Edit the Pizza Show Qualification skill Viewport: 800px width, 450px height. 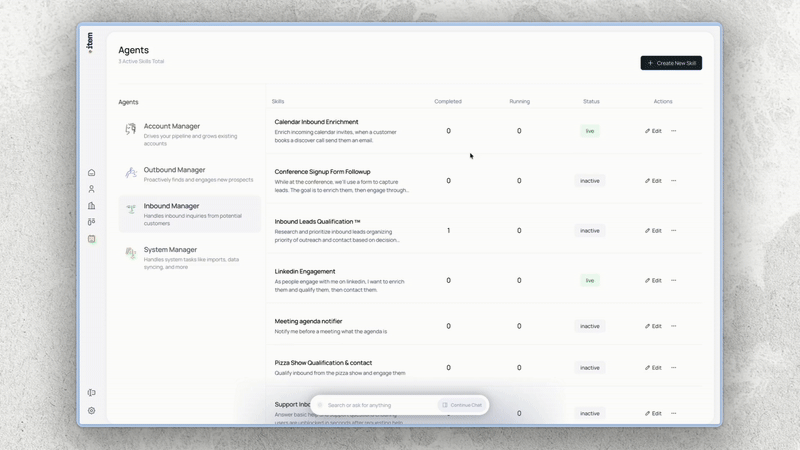click(x=653, y=368)
